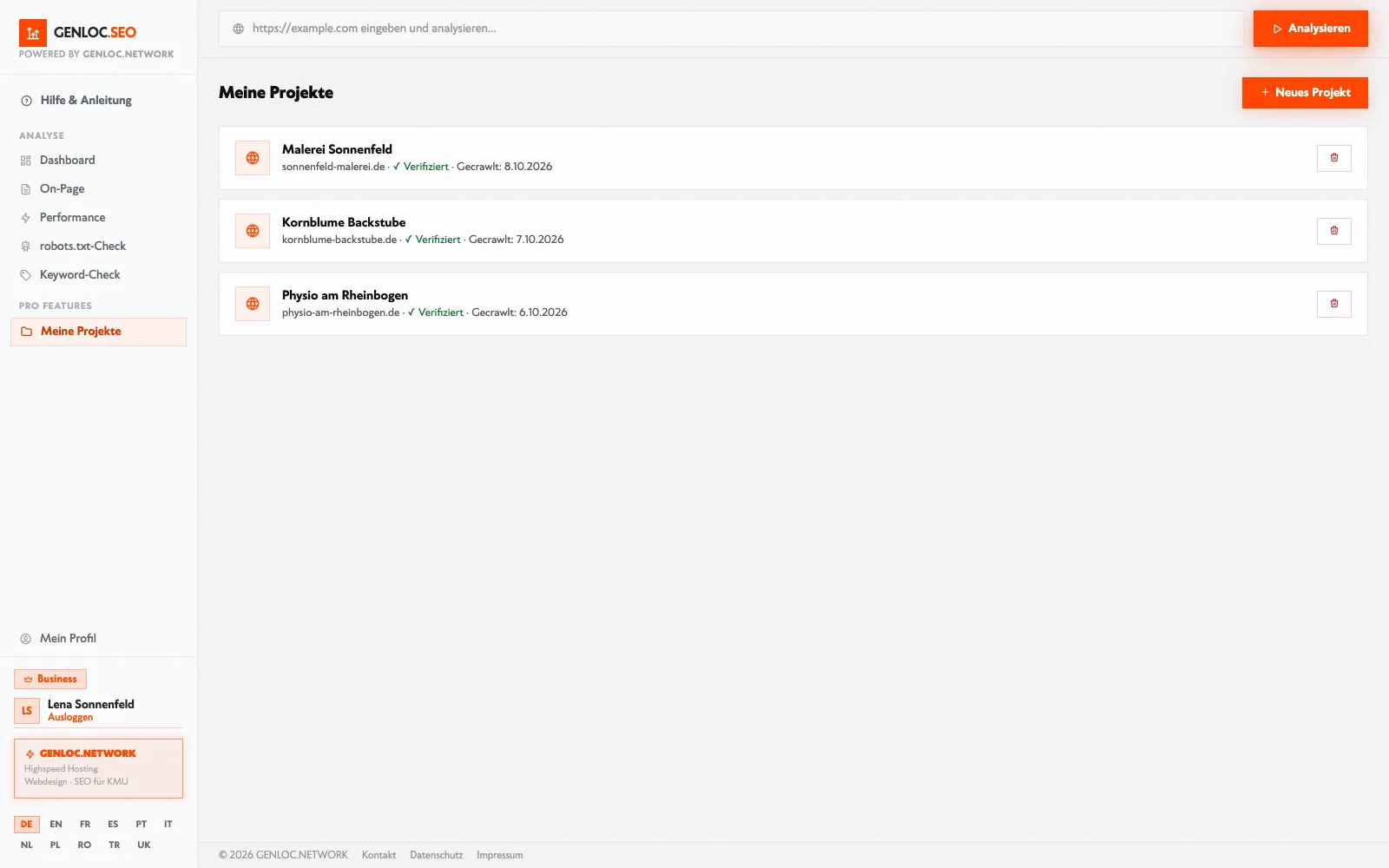The height and width of the screenshot is (868, 1389).
Task: Switch language to RO
Action: pyautogui.click(x=84, y=845)
